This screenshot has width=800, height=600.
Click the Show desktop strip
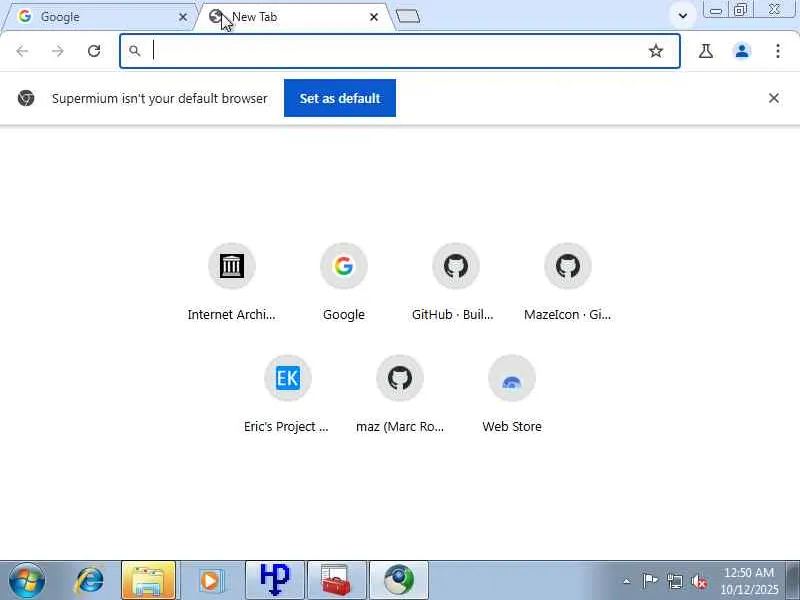tap(793, 581)
